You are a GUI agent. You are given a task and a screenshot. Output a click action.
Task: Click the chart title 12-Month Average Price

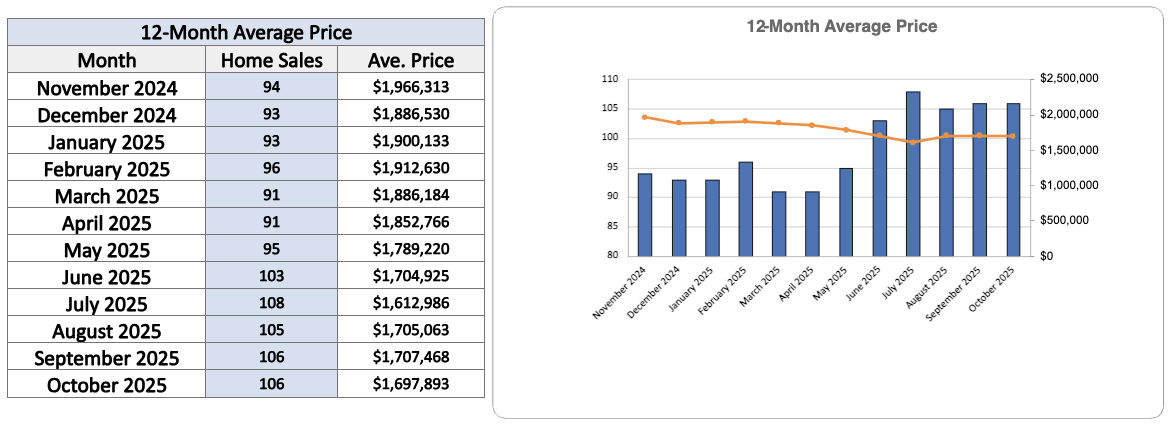click(842, 27)
